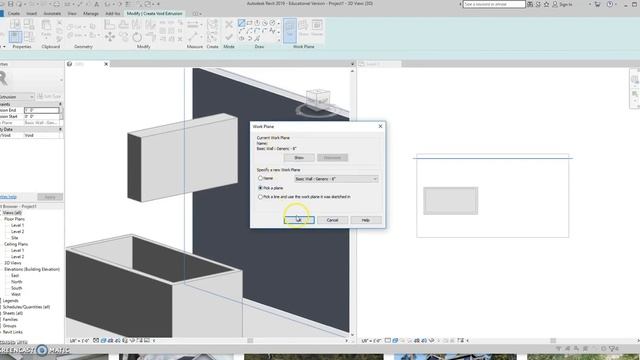Image resolution: width=640 pixels, height=360 pixels.
Task: Open the Properties help link
Action: point(8,197)
